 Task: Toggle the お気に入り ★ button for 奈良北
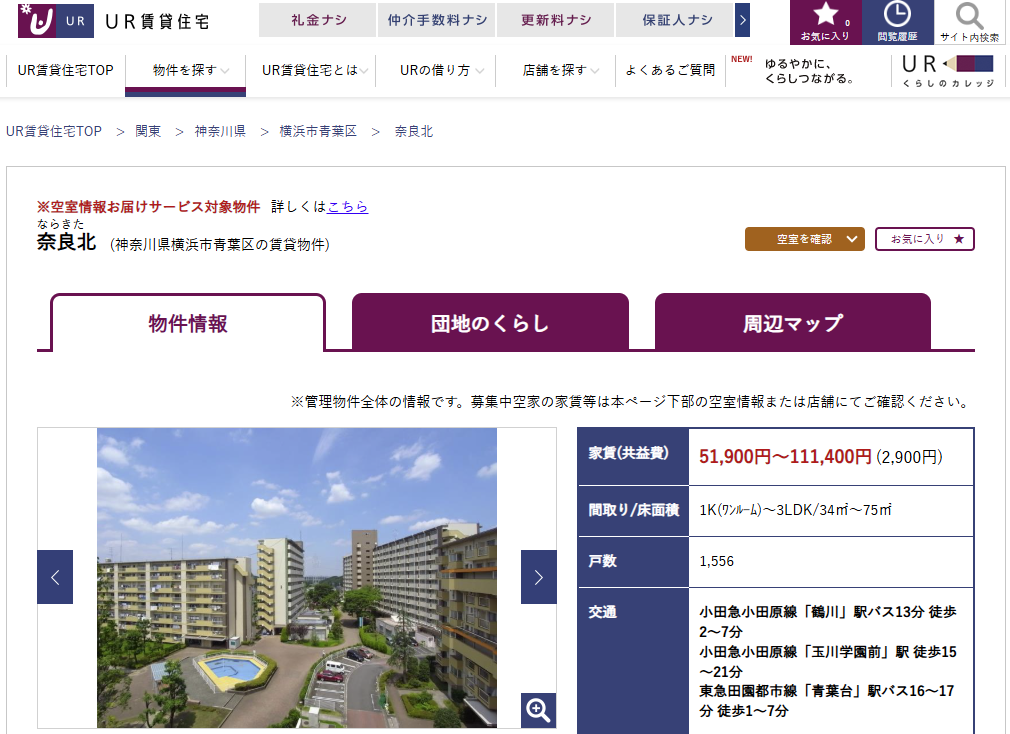pos(925,239)
